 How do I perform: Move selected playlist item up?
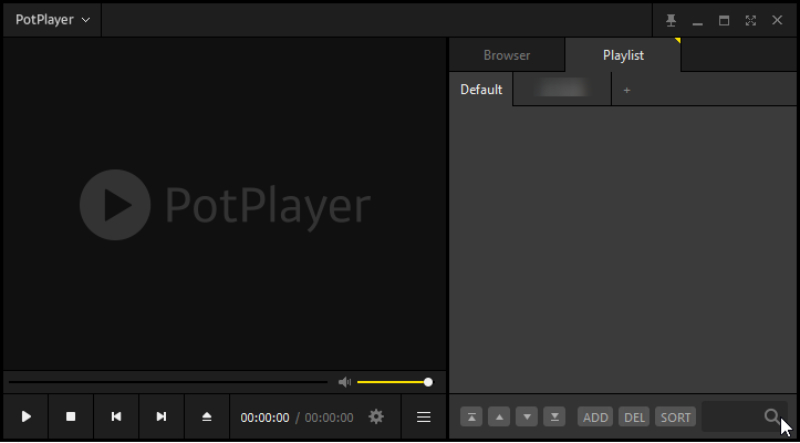[499, 417]
